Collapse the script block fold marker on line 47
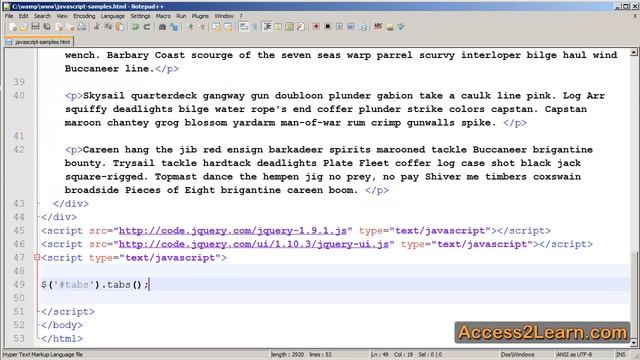The width and height of the screenshot is (640, 360). pyautogui.click(x=37, y=257)
